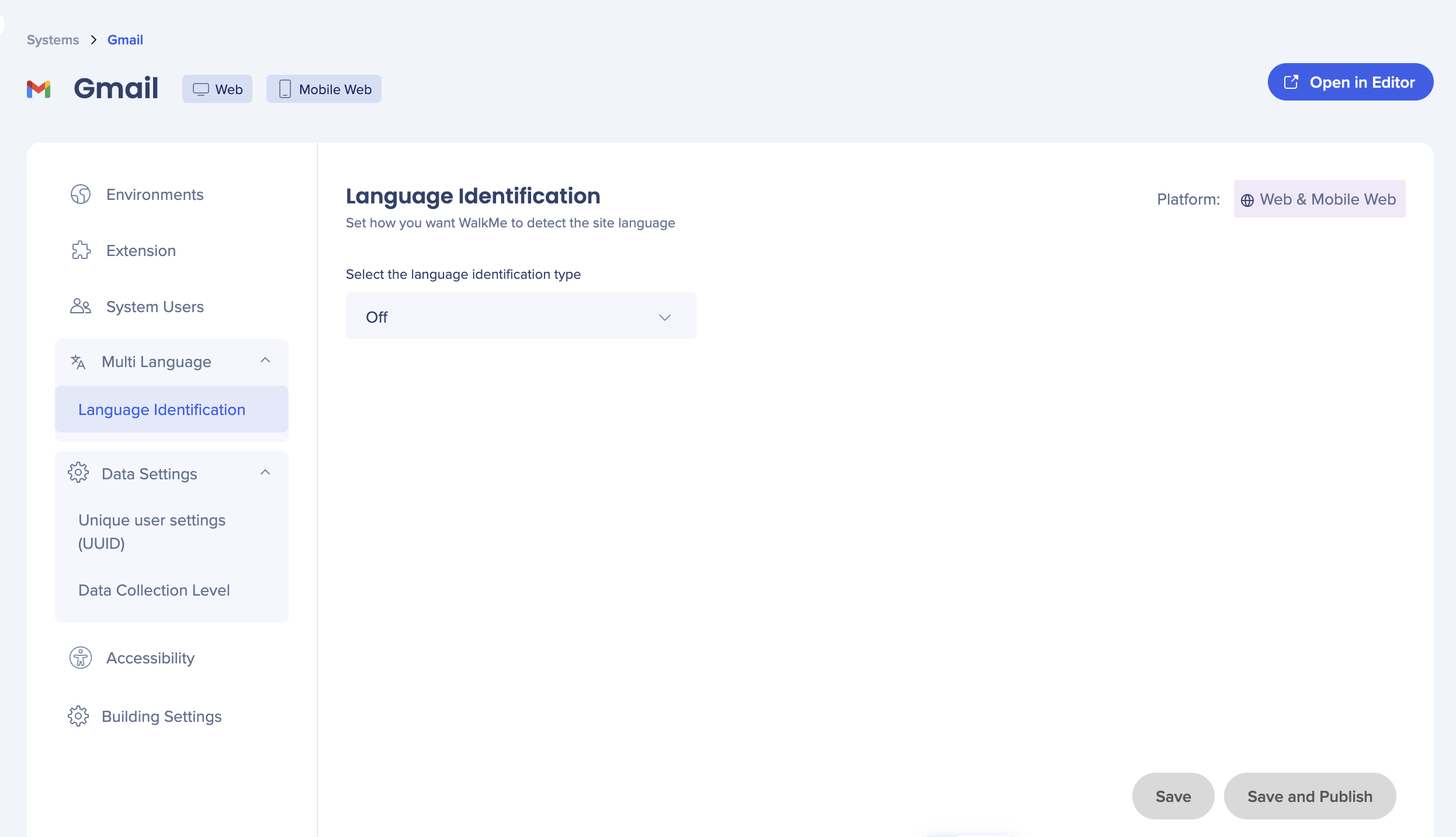Click the Mobile Web platform tag
This screenshot has height=837, width=1456.
pyautogui.click(x=324, y=89)
